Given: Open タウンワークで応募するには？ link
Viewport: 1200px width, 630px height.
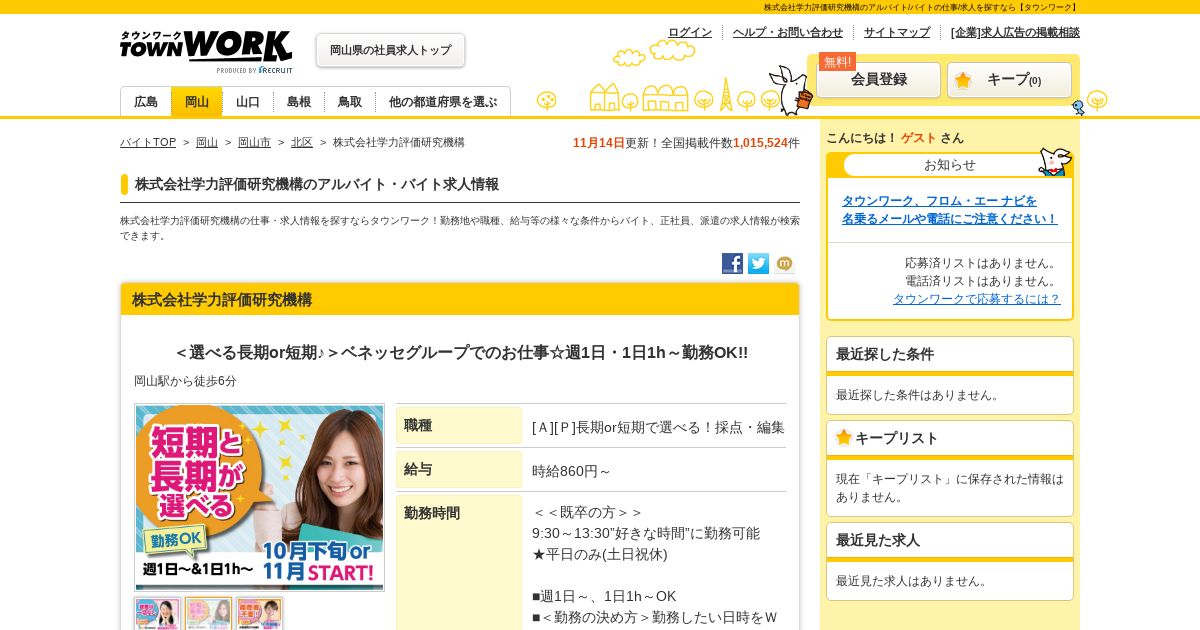Looking at the screenshot, I should (x=977, y=299).
